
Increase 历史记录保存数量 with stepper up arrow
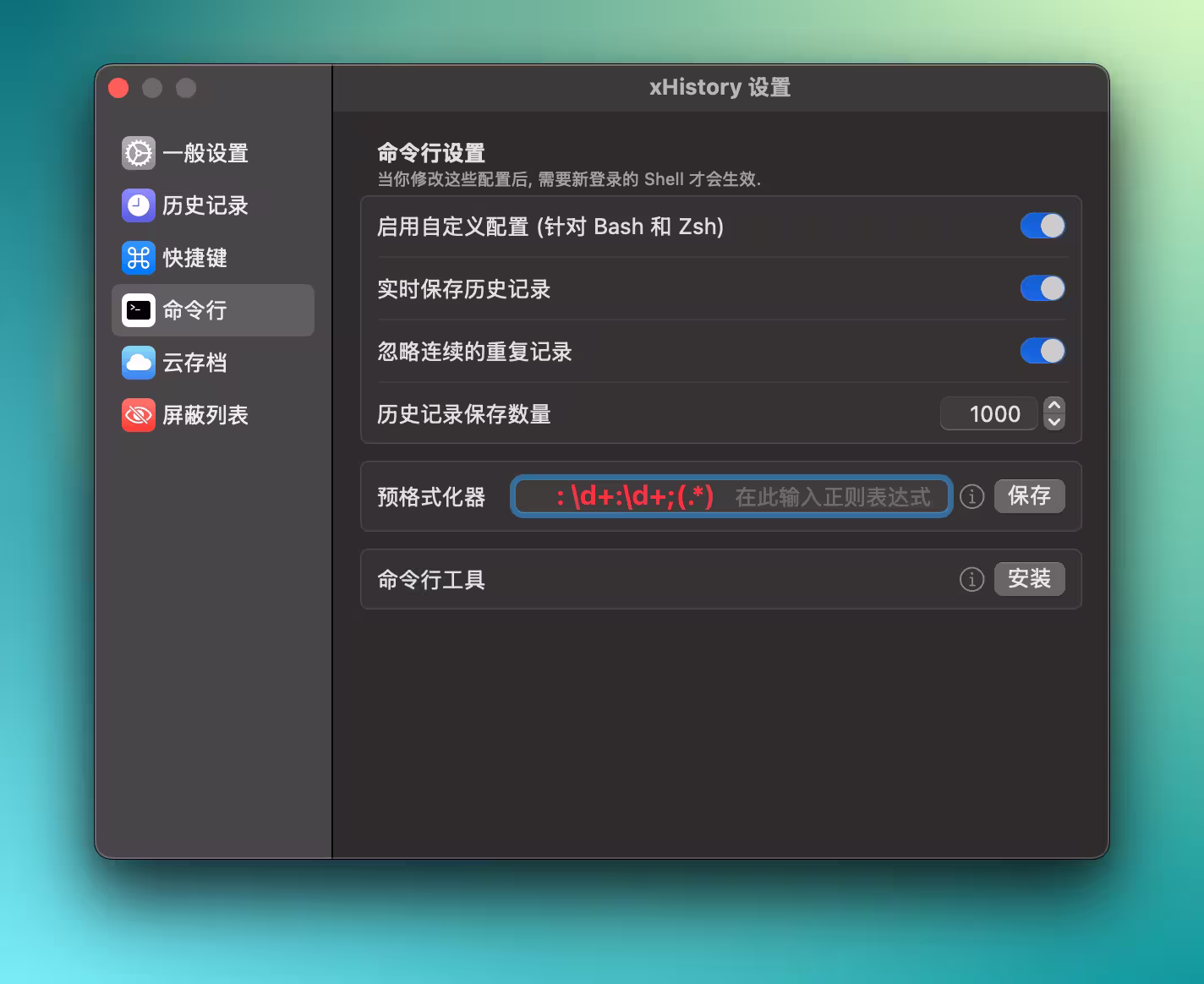(x=1053, y=406)
